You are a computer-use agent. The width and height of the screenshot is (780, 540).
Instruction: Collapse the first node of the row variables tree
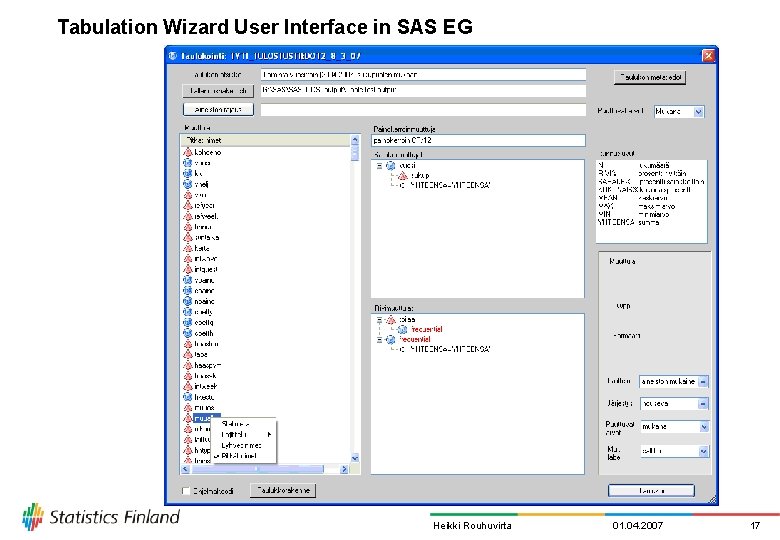point(380,320)
